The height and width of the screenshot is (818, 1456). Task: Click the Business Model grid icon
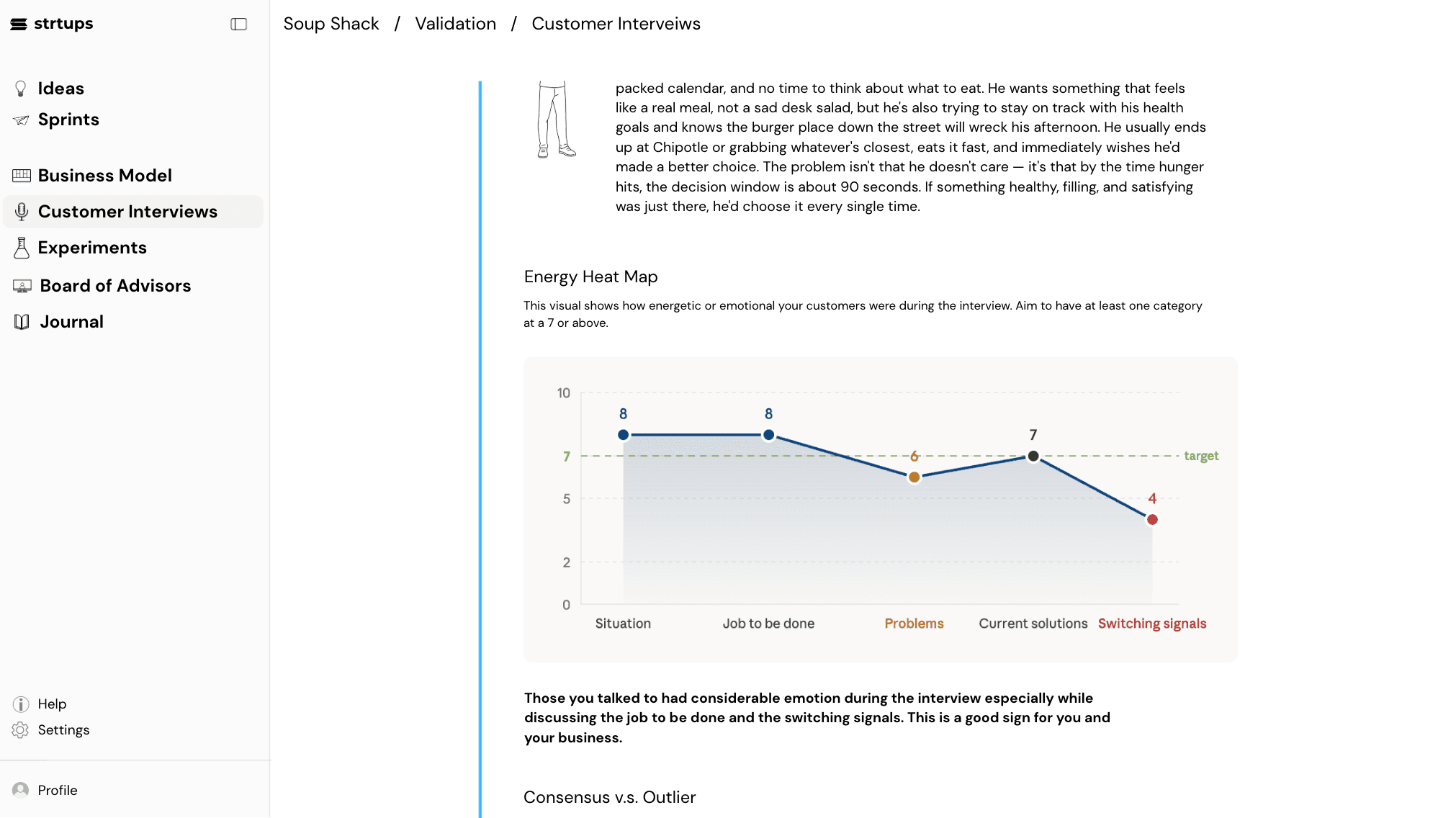click(x=22, y=175)
